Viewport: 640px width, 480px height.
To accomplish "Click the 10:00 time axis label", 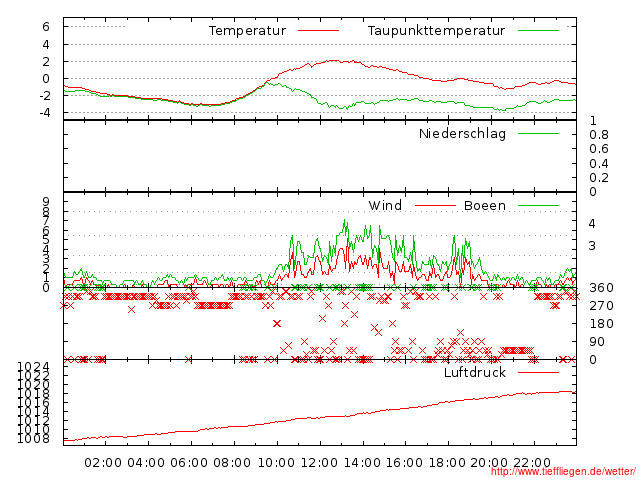I will click(x=276, y=463).
